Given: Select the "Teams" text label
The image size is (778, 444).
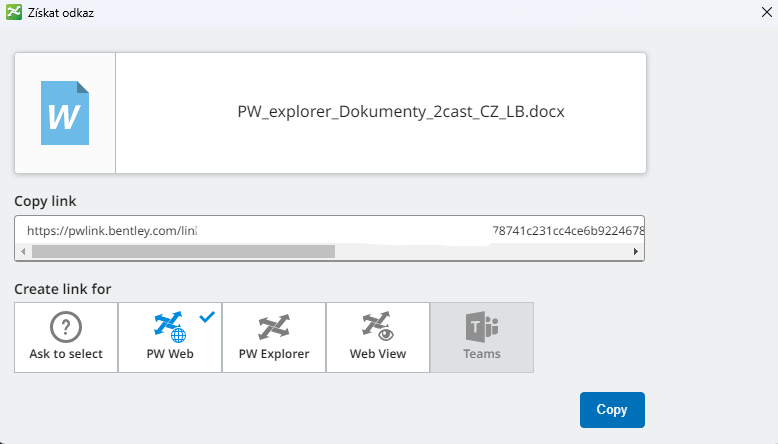Looking at the screenshot, I should (481, 354).
